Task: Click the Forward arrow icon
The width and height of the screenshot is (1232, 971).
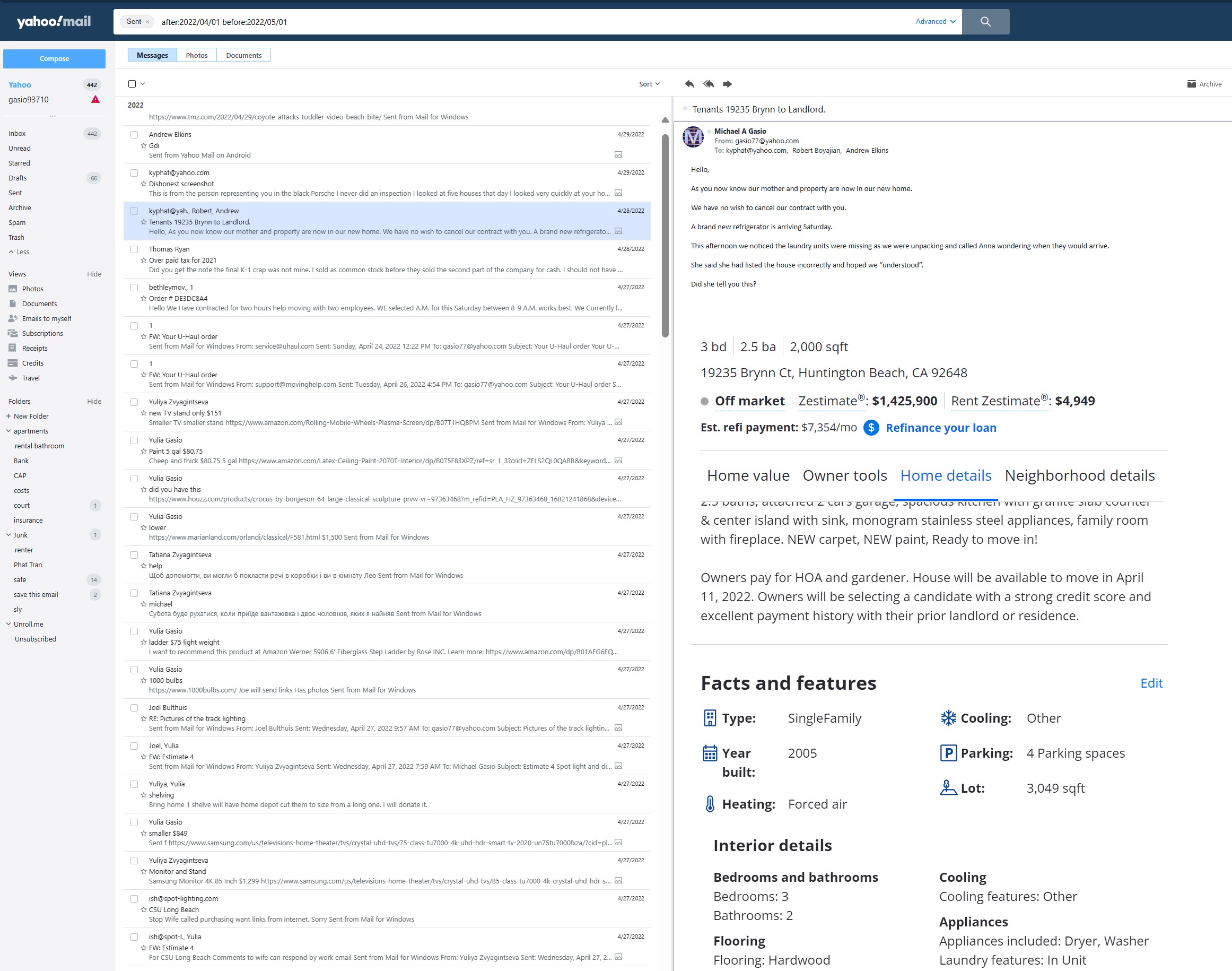Action: coord(728,84)
